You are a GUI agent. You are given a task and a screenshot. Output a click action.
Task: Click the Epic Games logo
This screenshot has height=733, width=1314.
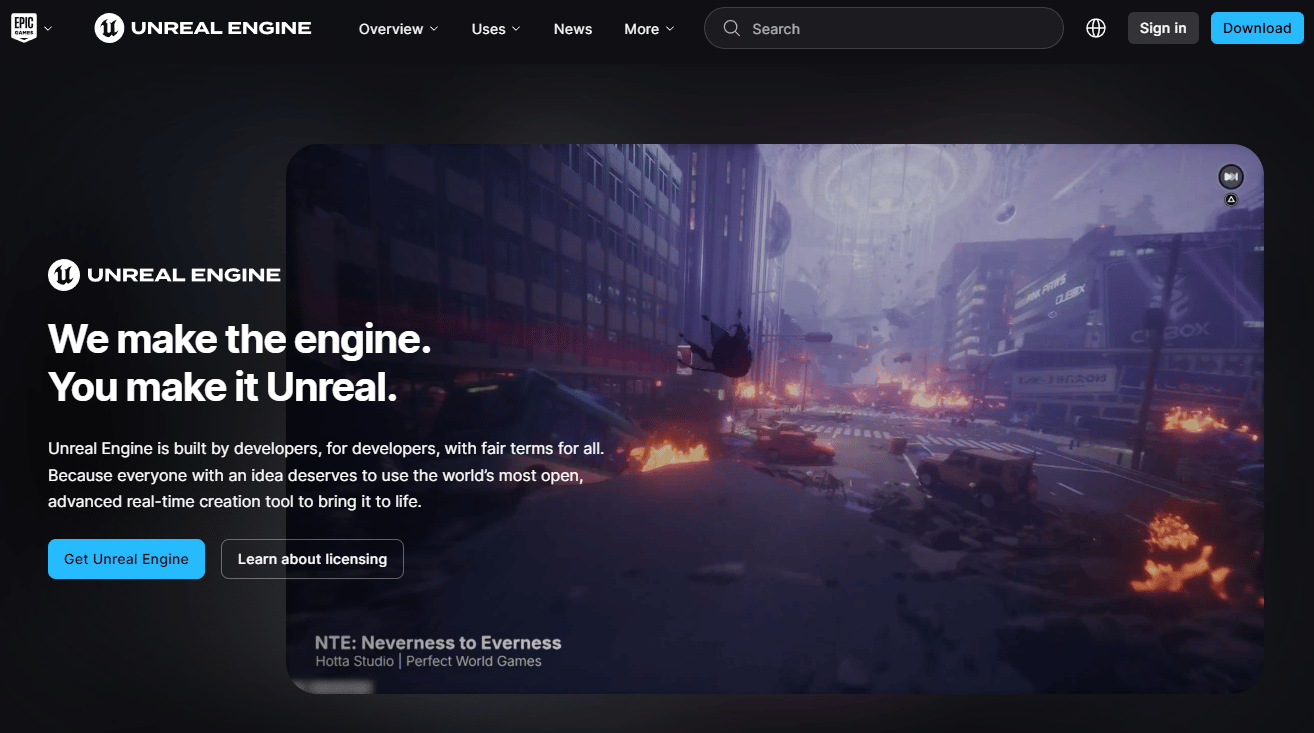(x=22, y=28)
